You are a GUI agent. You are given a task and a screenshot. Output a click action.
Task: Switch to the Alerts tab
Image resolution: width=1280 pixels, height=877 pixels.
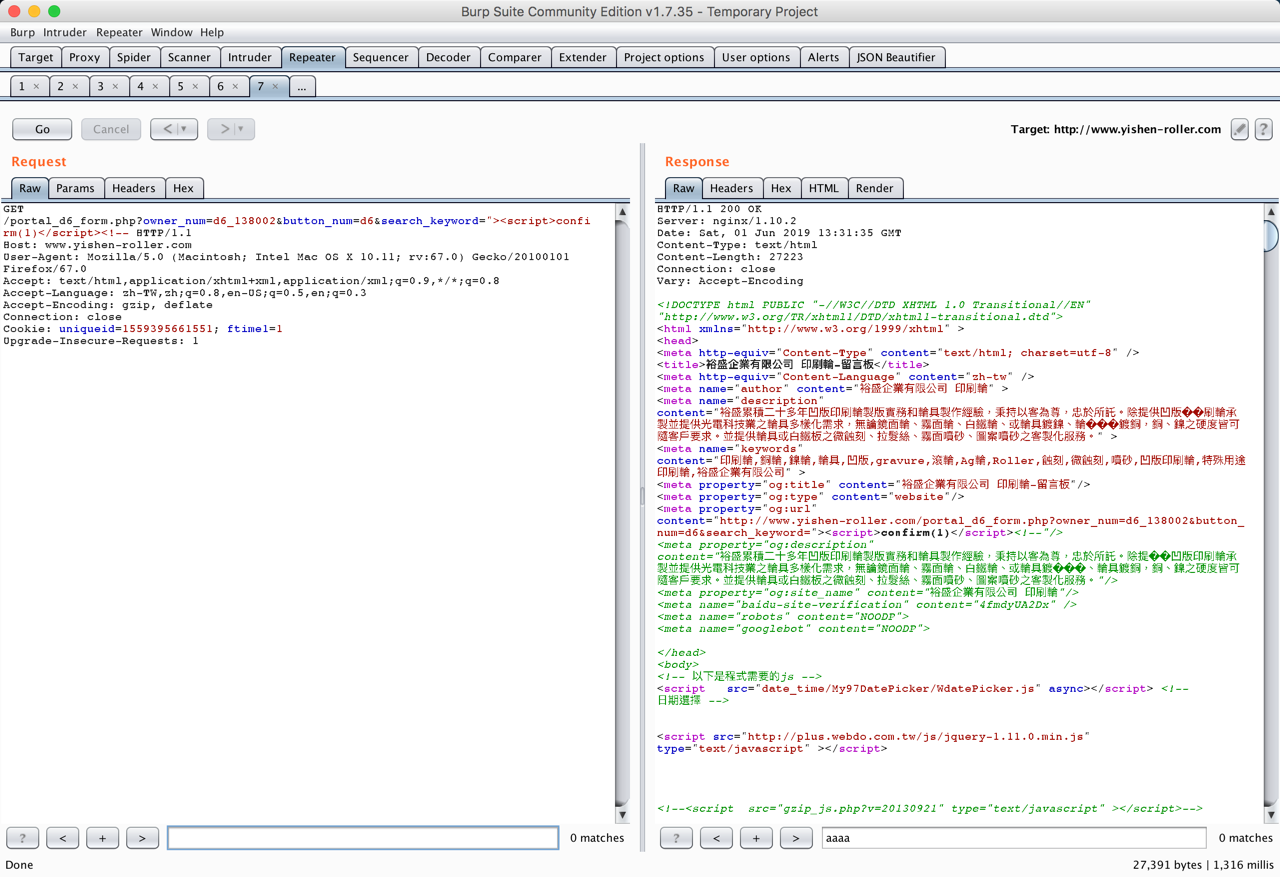pos(824,57)
